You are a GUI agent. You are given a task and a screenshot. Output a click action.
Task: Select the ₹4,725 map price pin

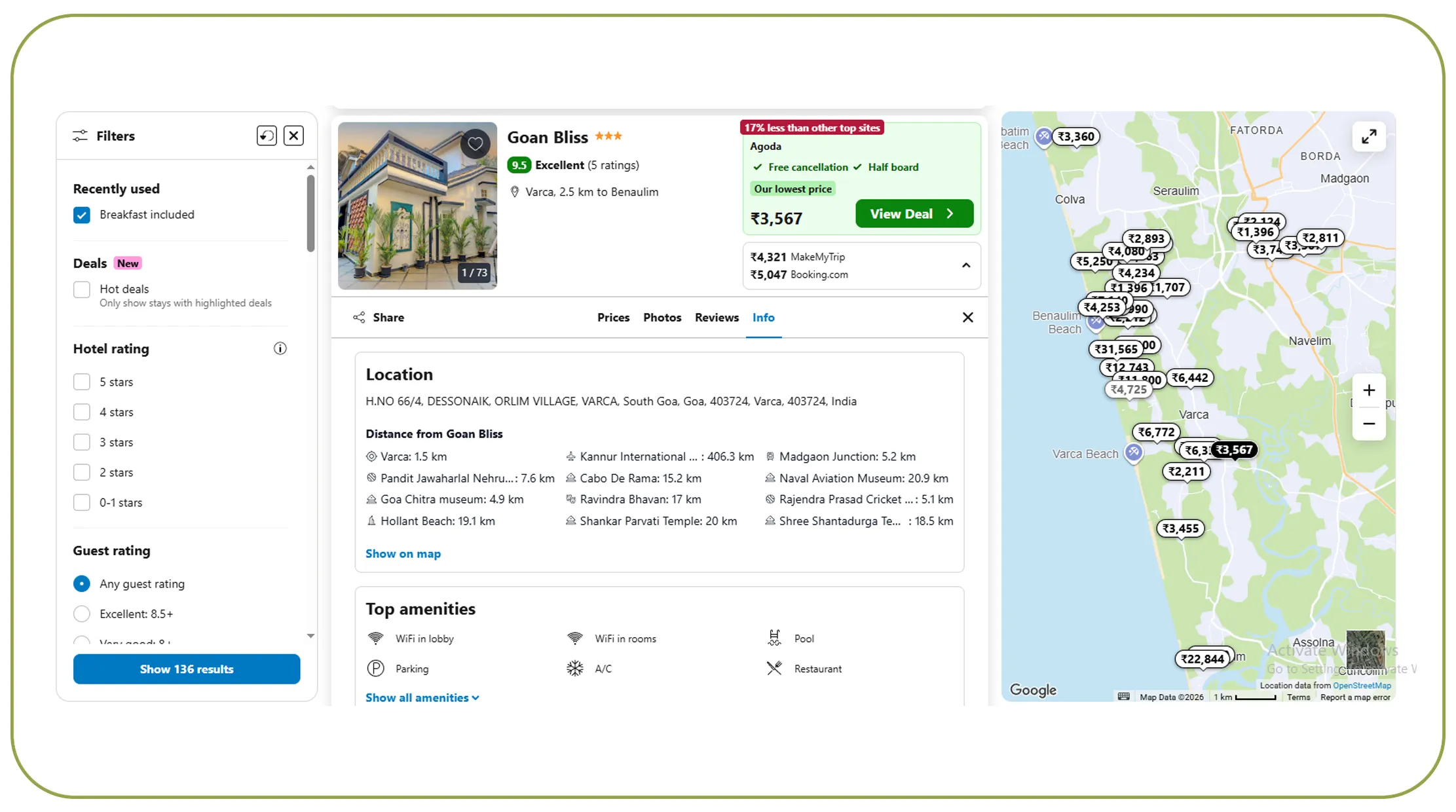(x=1129, y=389)
